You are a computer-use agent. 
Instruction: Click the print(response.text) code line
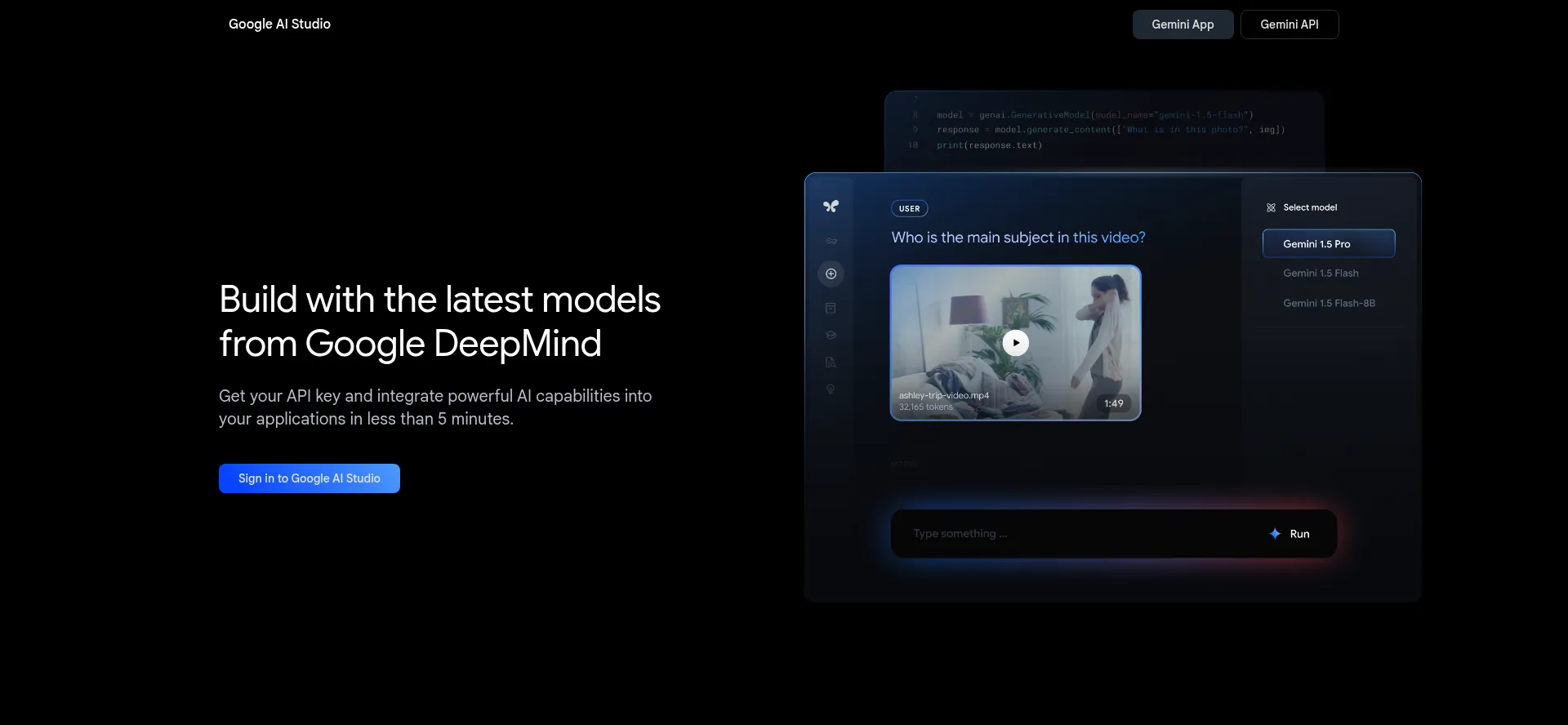989,145
